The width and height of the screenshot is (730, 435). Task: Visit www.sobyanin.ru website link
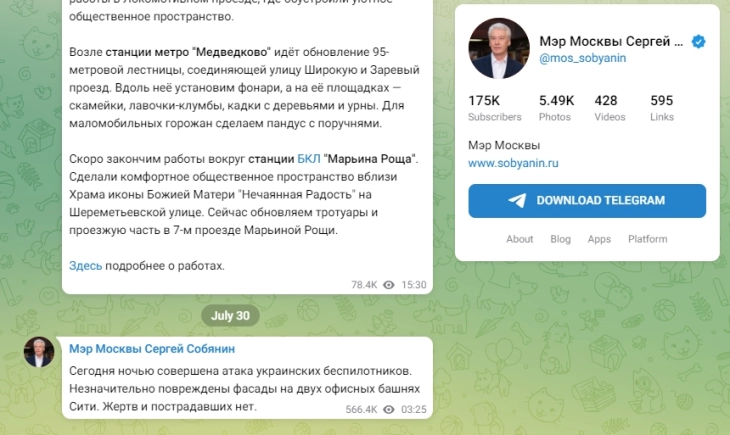pyautogui.click(x=513, y=163)
